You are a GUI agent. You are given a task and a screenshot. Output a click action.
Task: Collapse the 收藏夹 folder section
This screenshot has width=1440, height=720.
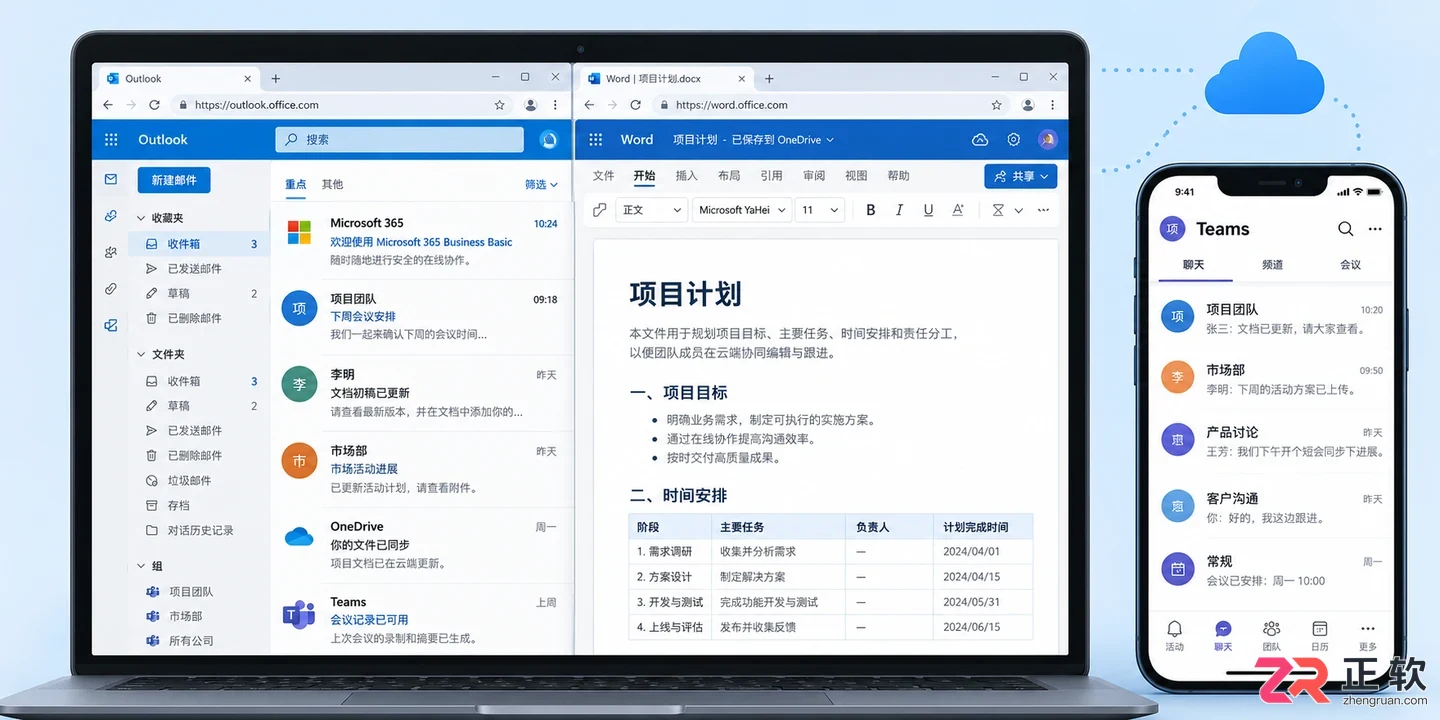[x=141, y=218]
